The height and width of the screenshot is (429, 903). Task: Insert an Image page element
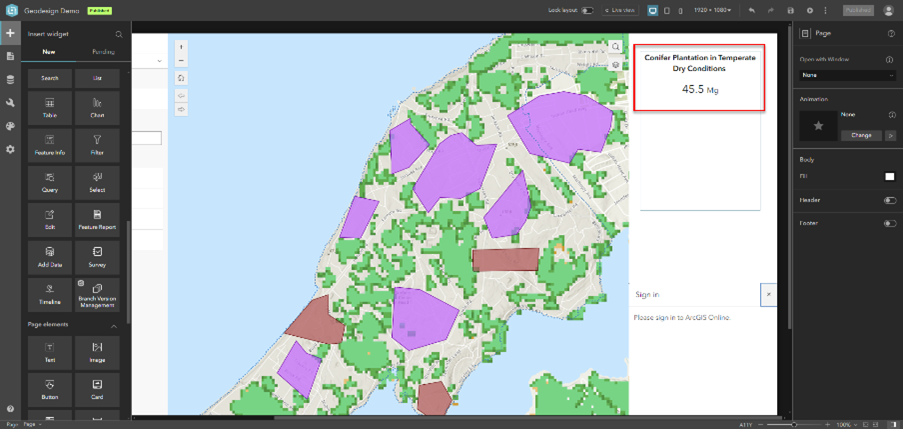tap(97, 352)
